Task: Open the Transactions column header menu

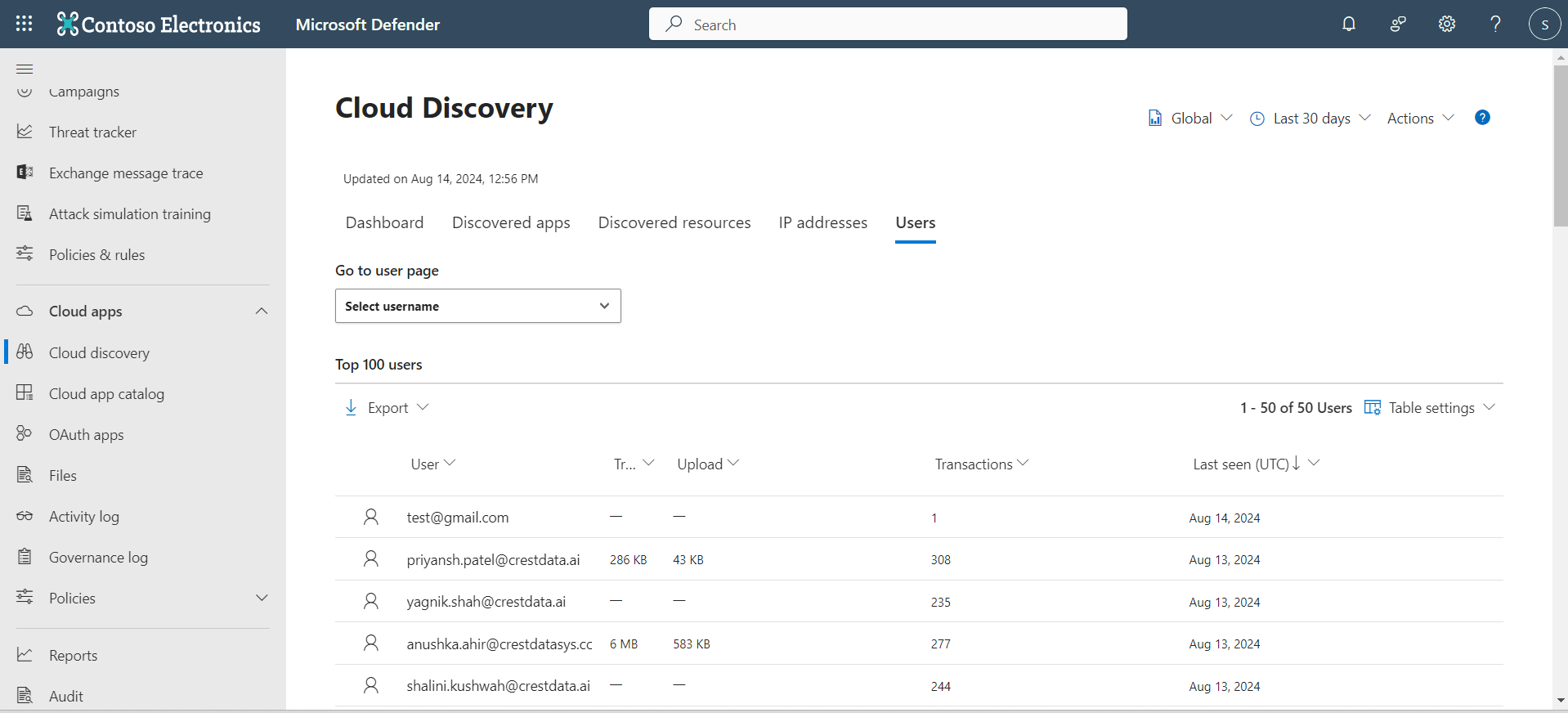Action: click(982, 464)
